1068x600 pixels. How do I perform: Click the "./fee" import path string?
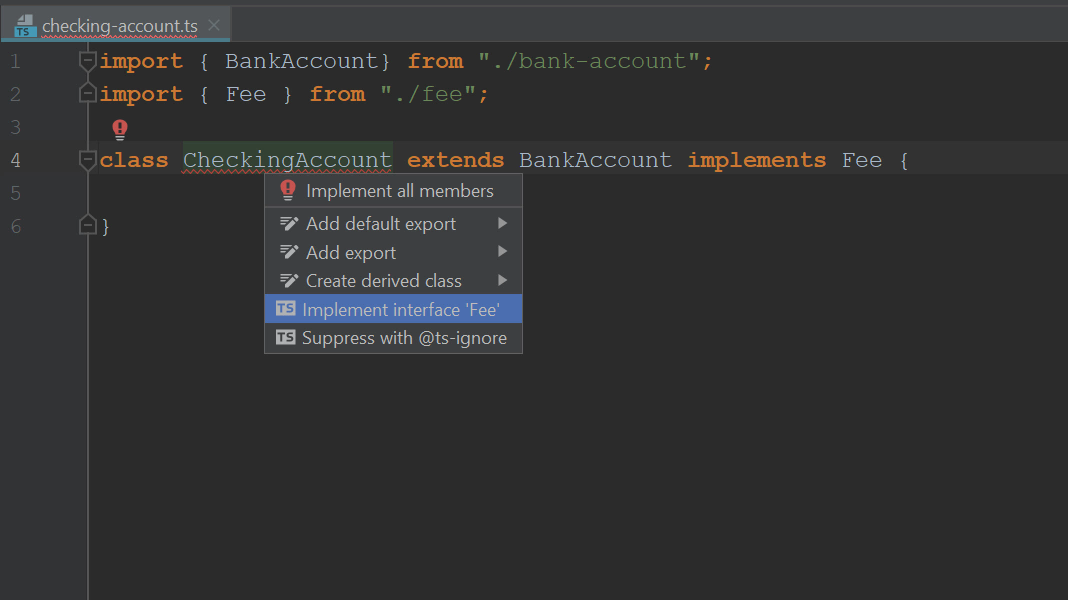428,94
